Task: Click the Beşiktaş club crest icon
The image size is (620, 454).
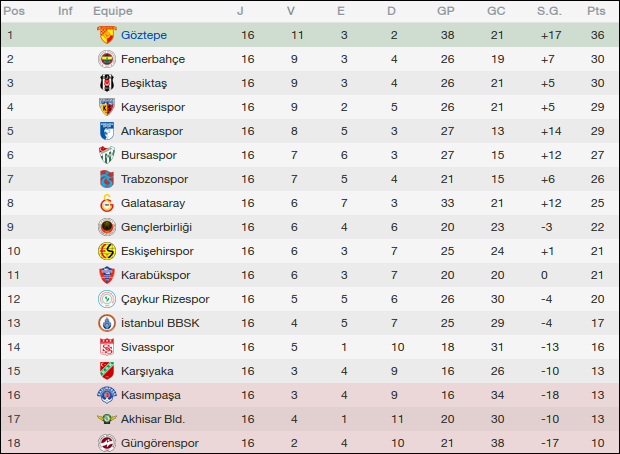Action: coord(107,83)
